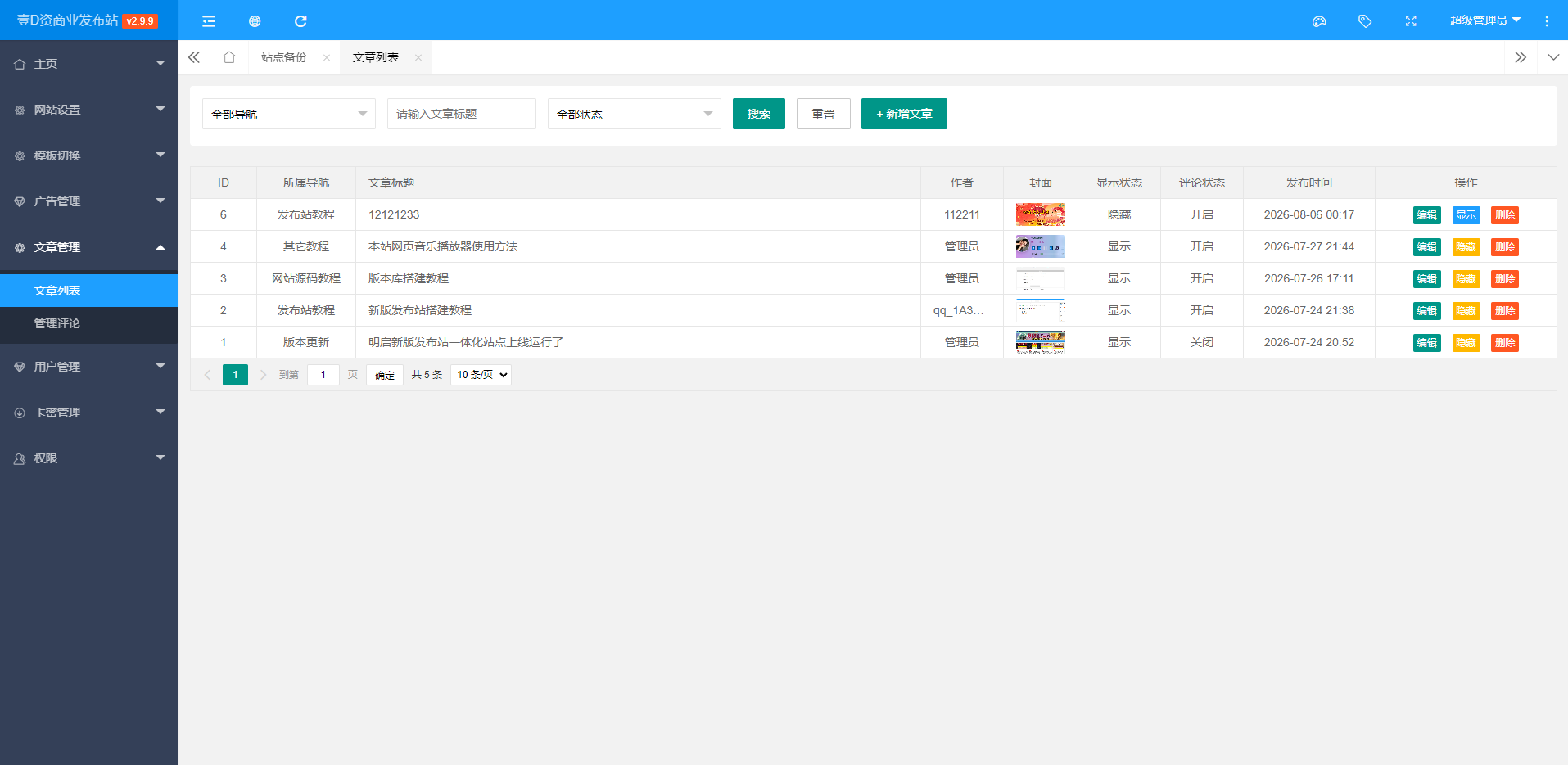
Task: Expand the 卡密管理 sidebar menu
Action: tap(88, 412)
